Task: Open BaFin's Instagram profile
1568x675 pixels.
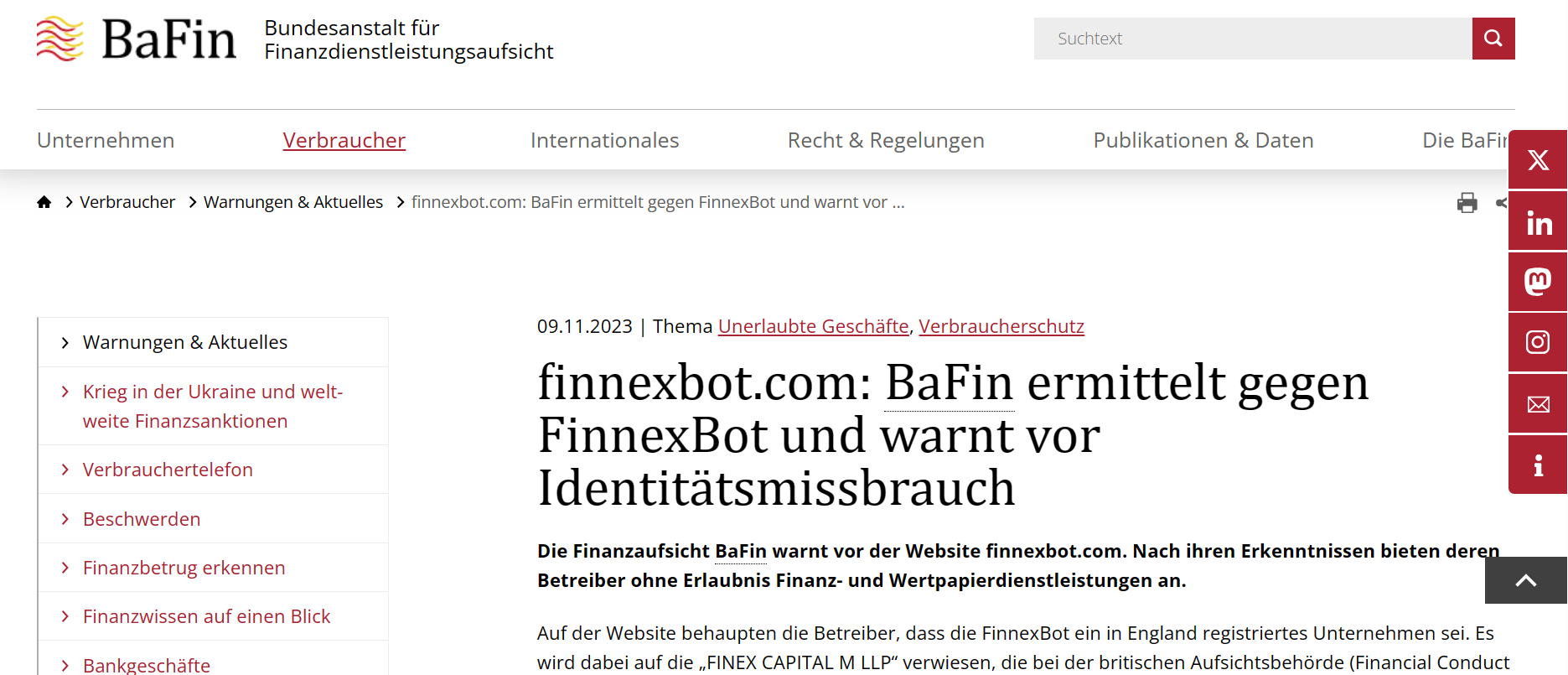Action: [1538, 342]
